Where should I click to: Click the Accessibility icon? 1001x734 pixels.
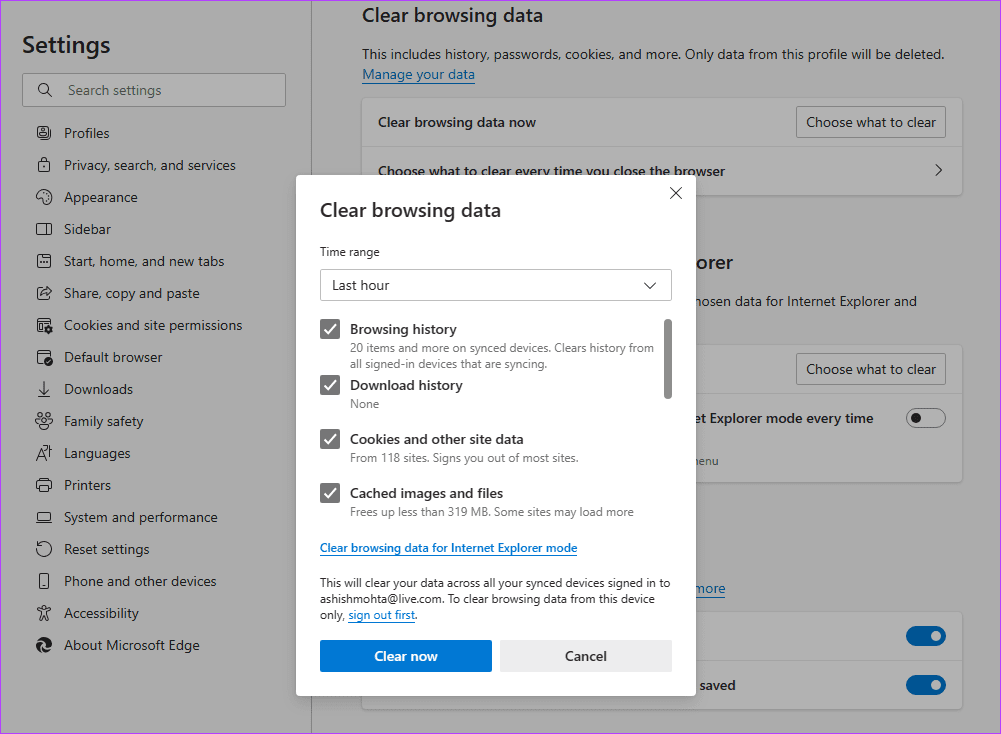42,612
